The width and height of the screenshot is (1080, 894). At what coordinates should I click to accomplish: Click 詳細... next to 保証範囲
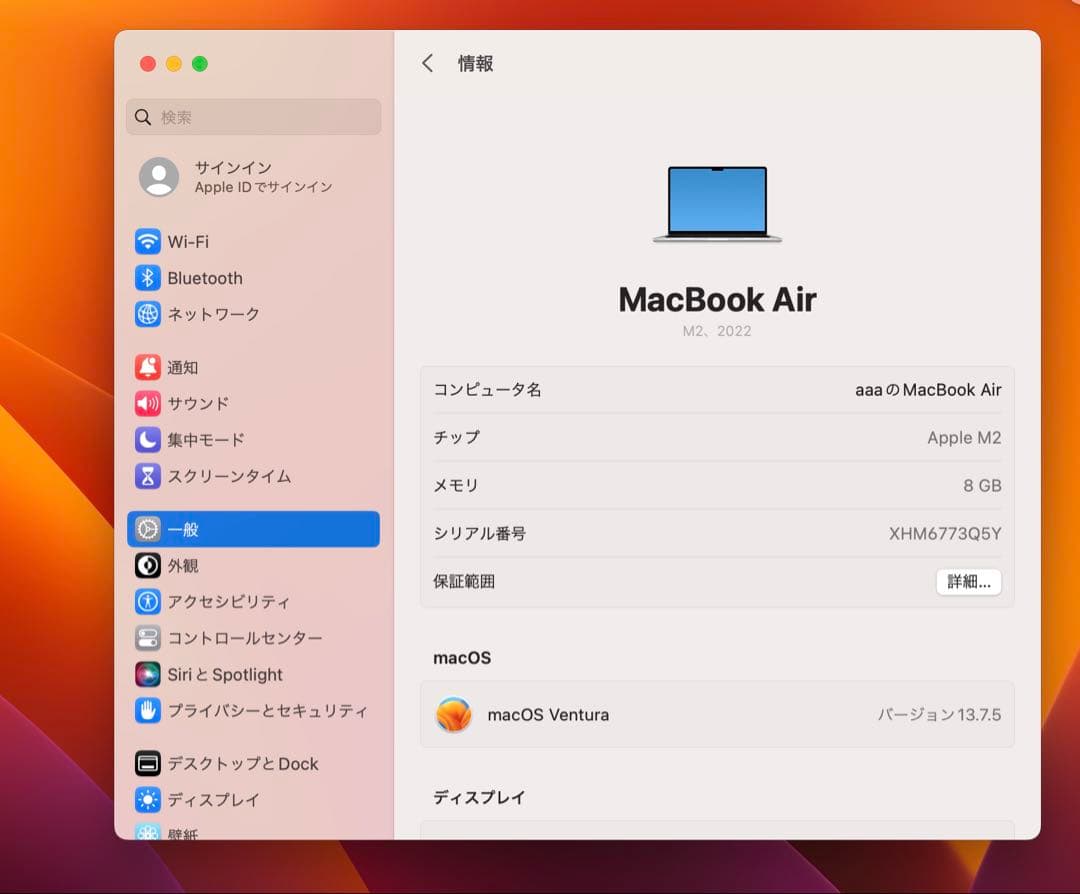pyautogui.click(x=968, y=582)
